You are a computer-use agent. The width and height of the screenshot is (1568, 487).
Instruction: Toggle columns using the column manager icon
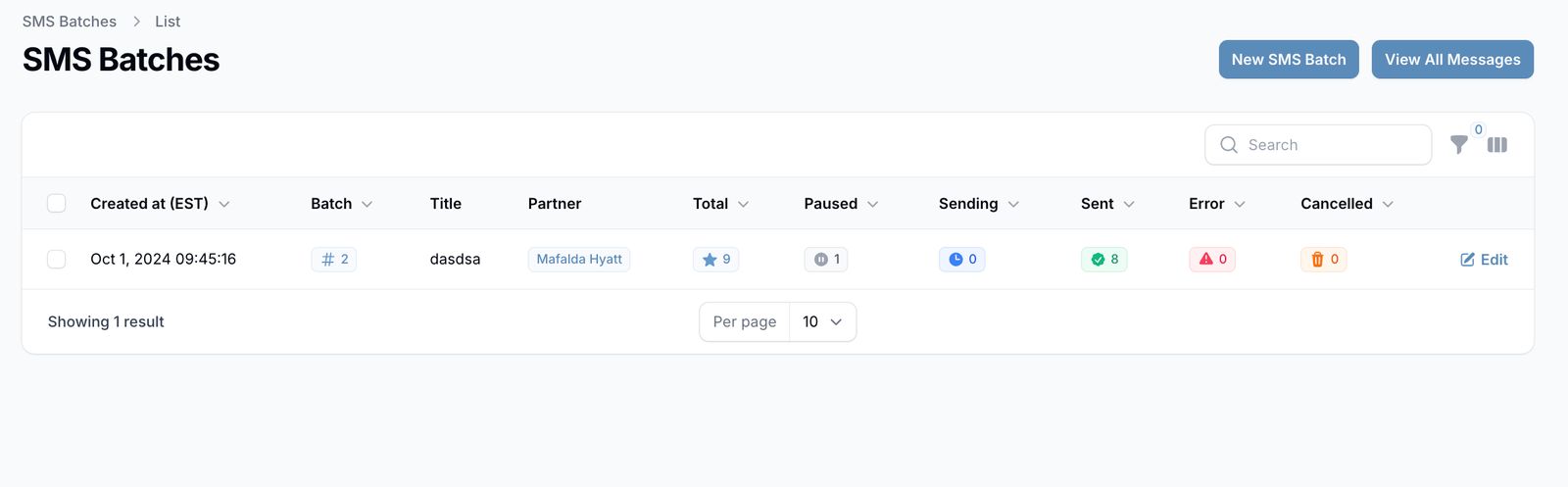point(1496,145)
